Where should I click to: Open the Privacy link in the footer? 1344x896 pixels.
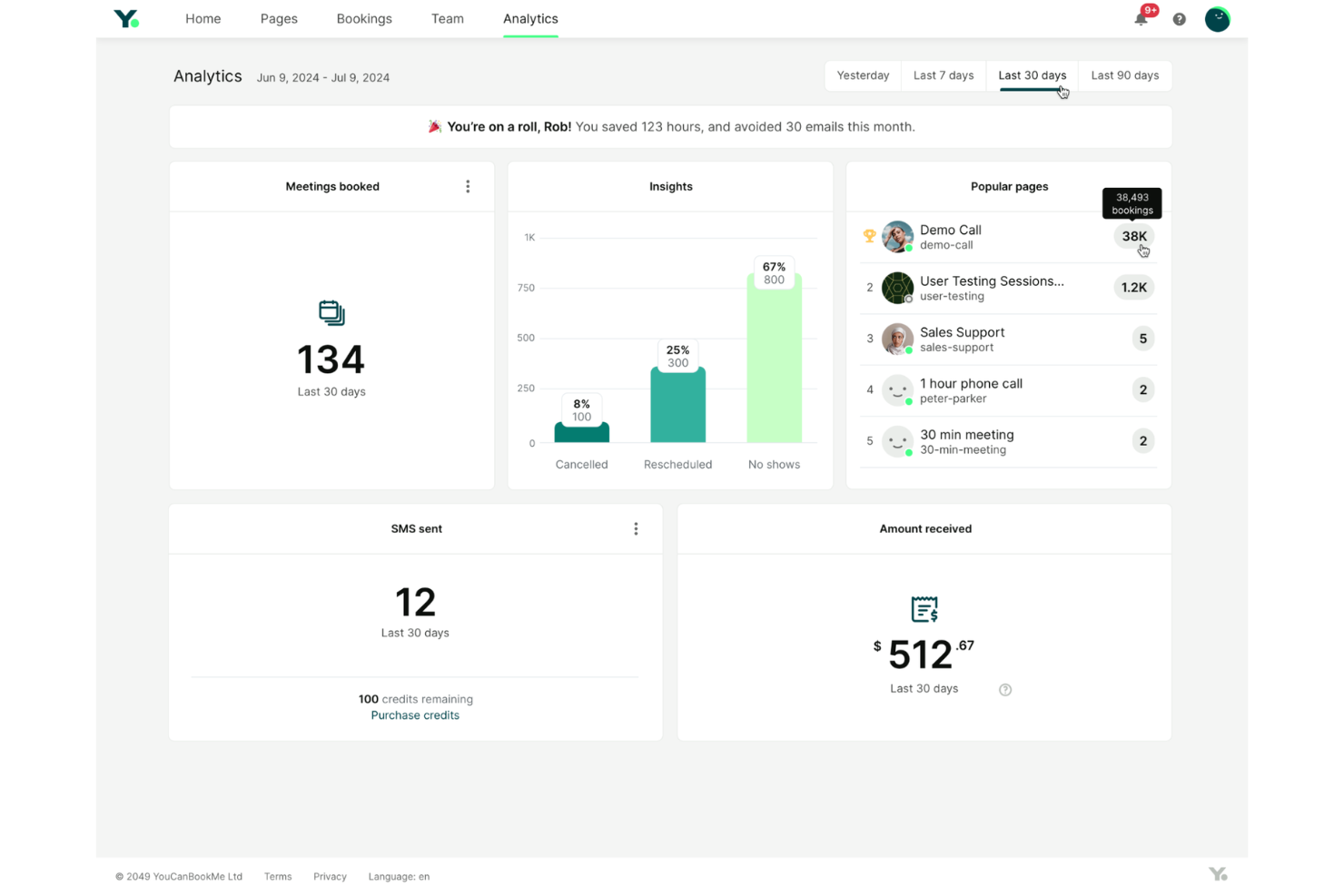click(330, 876)
